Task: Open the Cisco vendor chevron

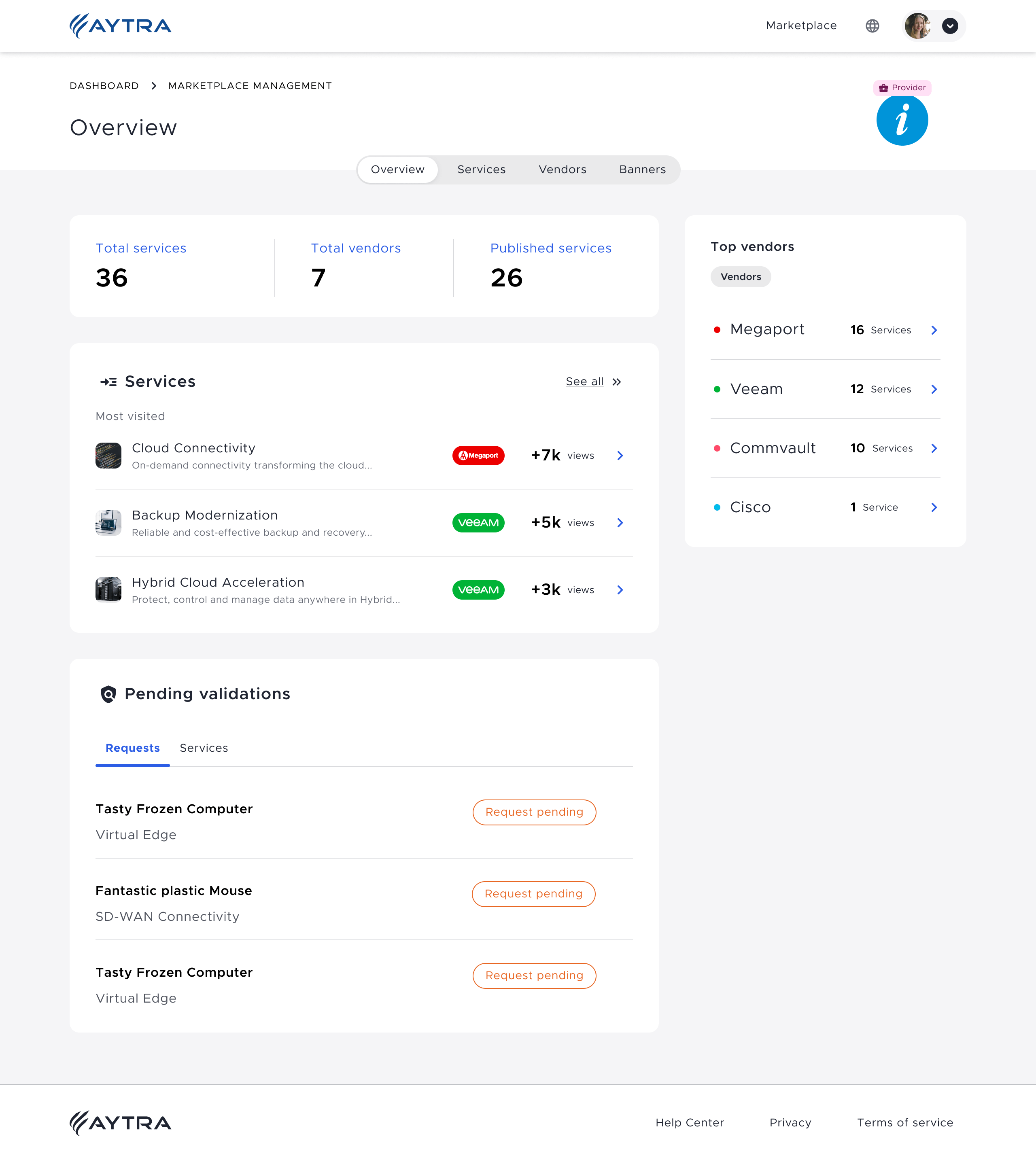Action: [934, 508]
